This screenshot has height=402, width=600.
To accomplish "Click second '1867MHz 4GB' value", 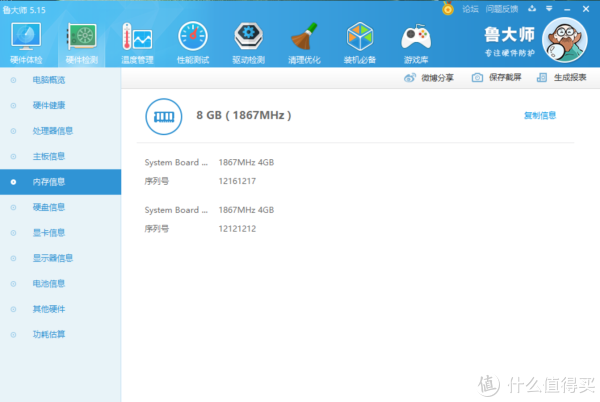I will 246,210.
